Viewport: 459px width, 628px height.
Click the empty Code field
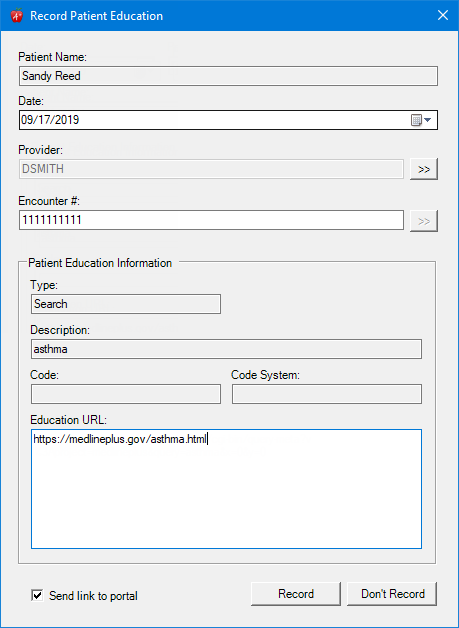click(126, 394)
